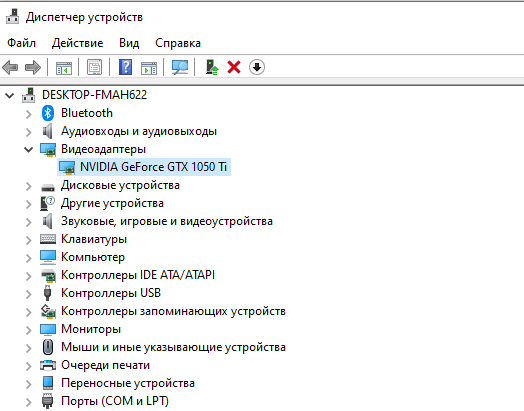Expand Очереди печати arrow

[29, 367]
